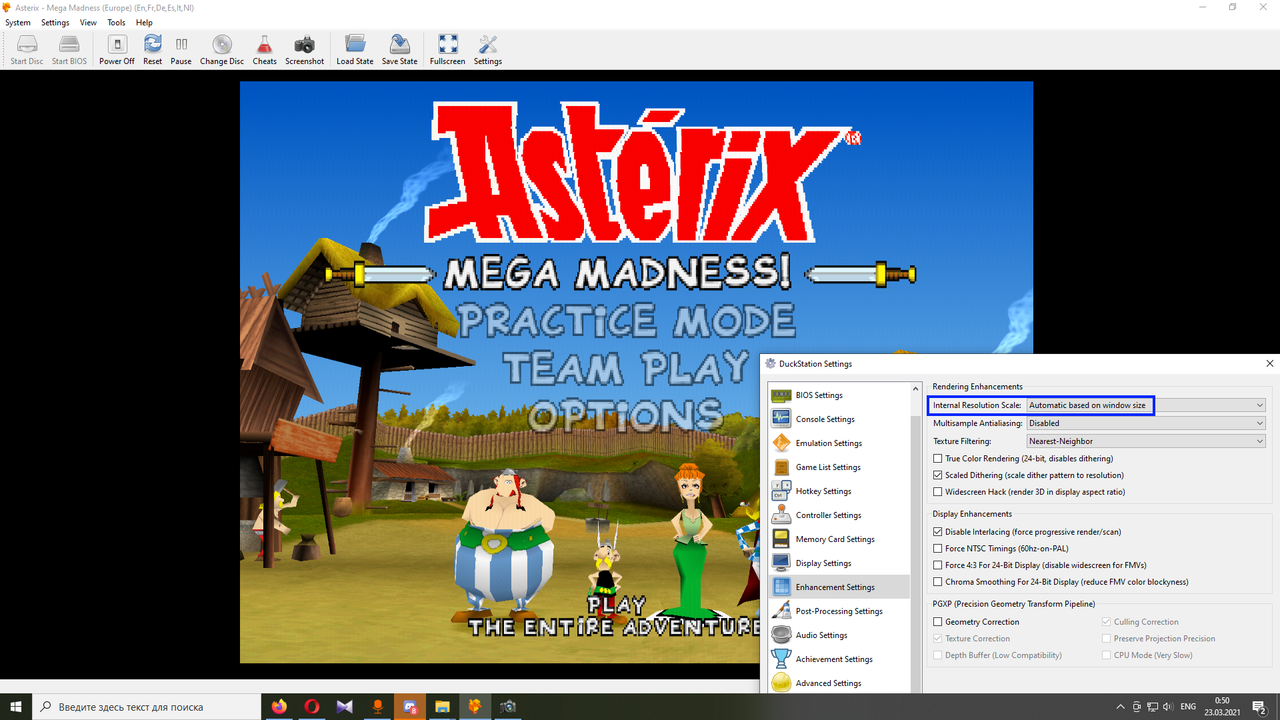Open Post-Processing Settings category
Viewport: 1280px width, 720px height.
(839, 611)
